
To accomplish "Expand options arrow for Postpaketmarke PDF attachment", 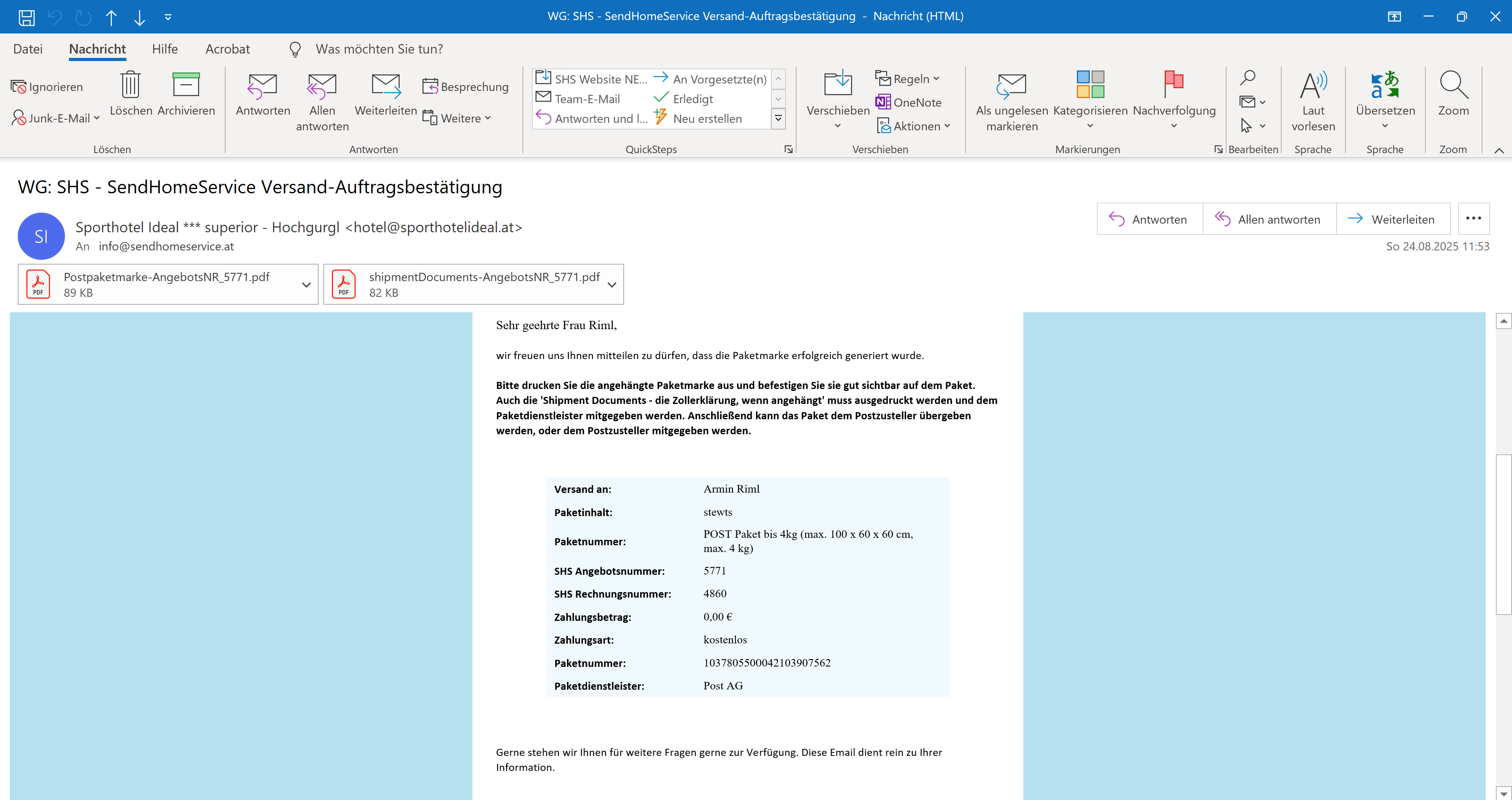I will [306, 285].
